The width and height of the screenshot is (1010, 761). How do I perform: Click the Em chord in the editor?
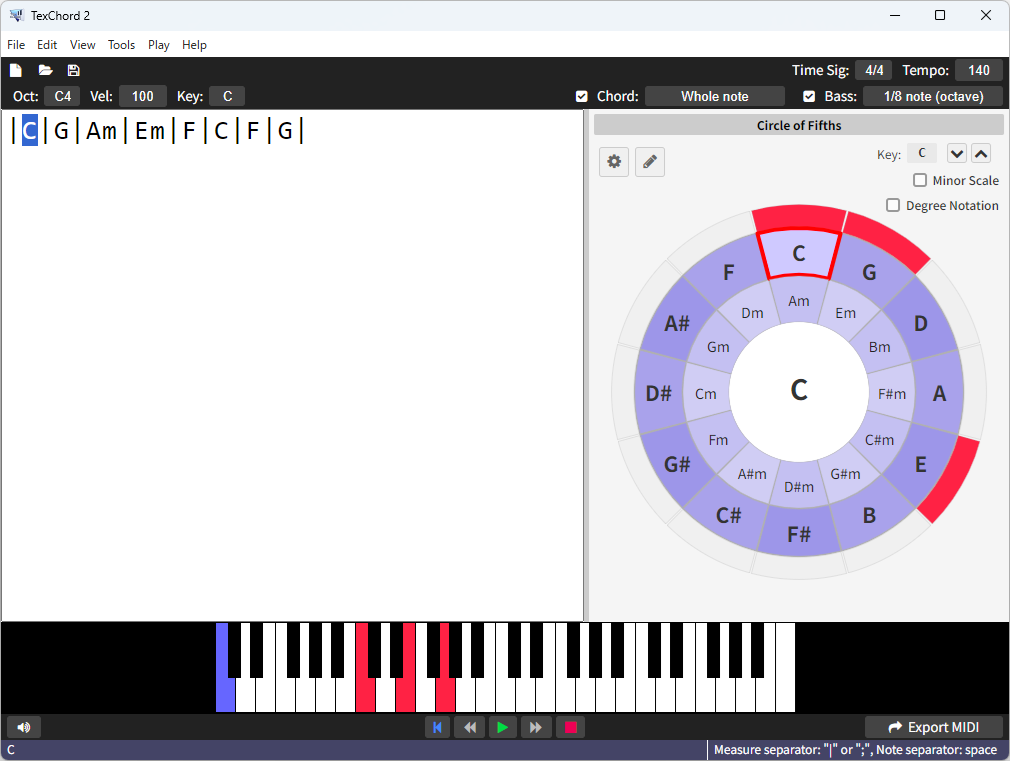click(x=149, y=130)
